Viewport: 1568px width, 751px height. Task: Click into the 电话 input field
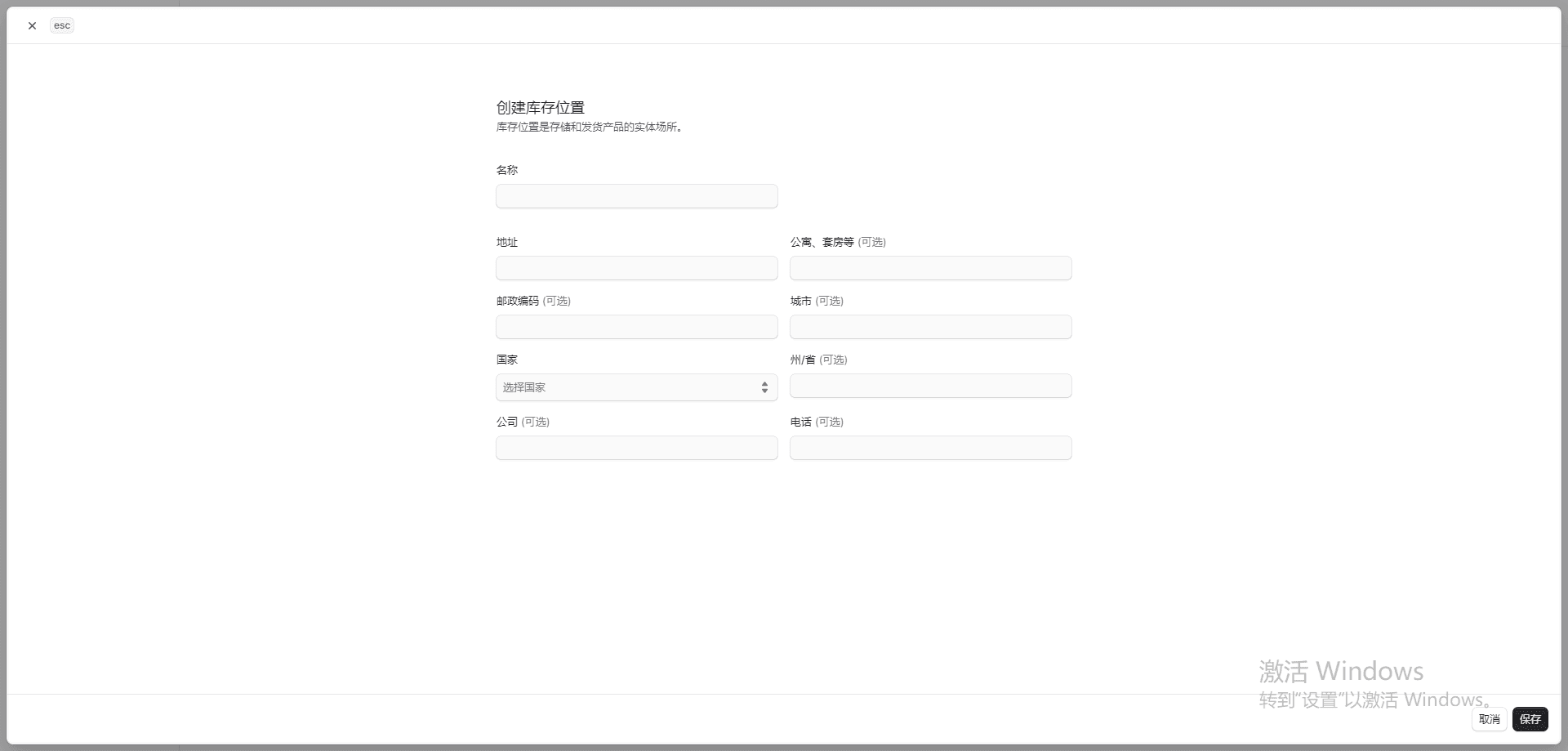click(930, 448)
